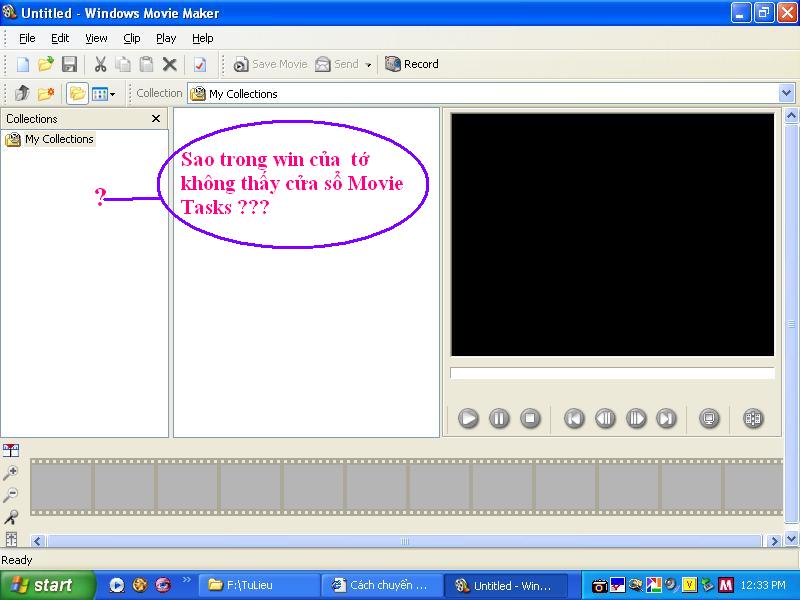Start recording with the Record button

[x=411, y=64]
